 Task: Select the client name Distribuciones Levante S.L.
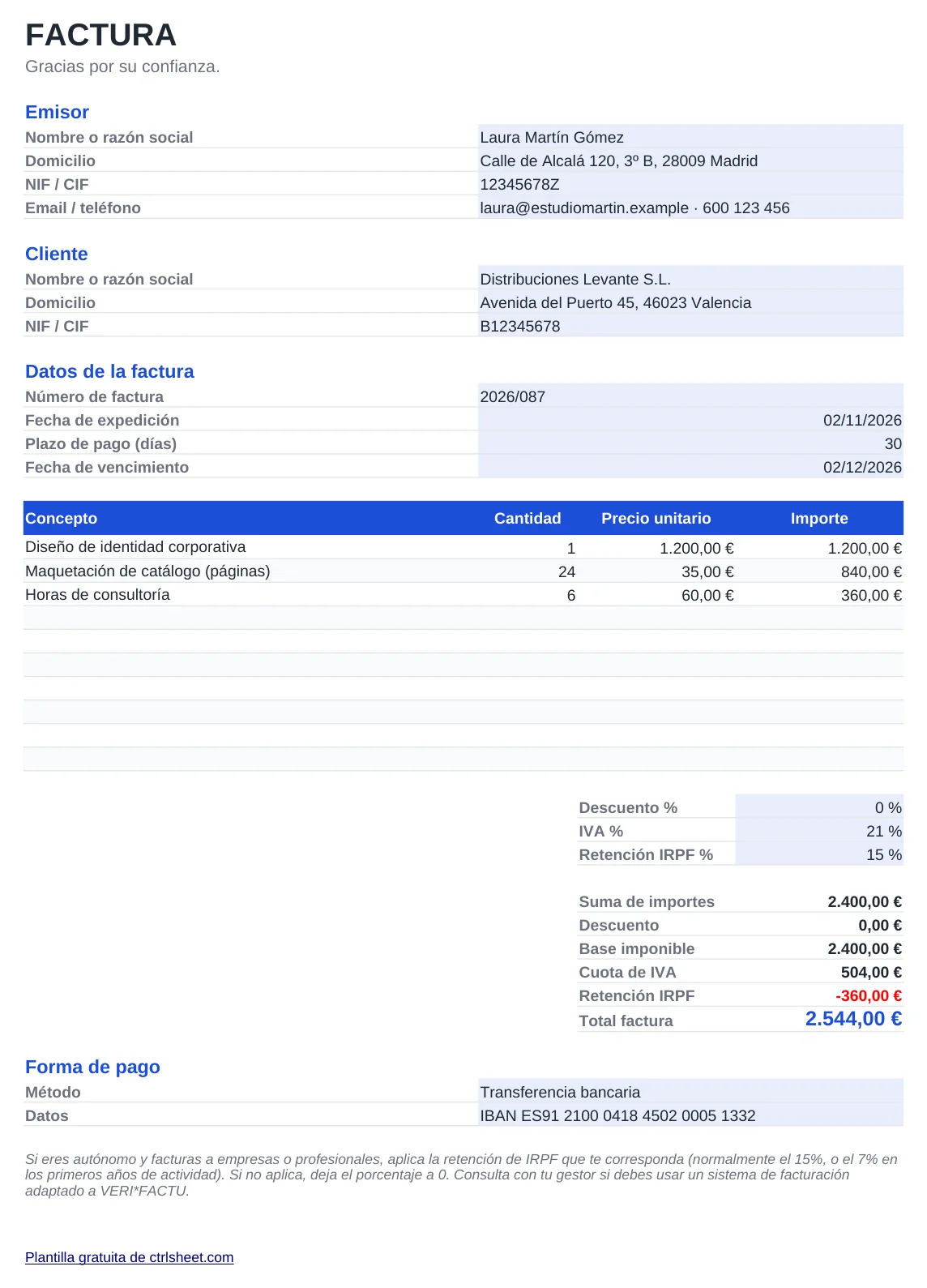click(x=690, y=279)
